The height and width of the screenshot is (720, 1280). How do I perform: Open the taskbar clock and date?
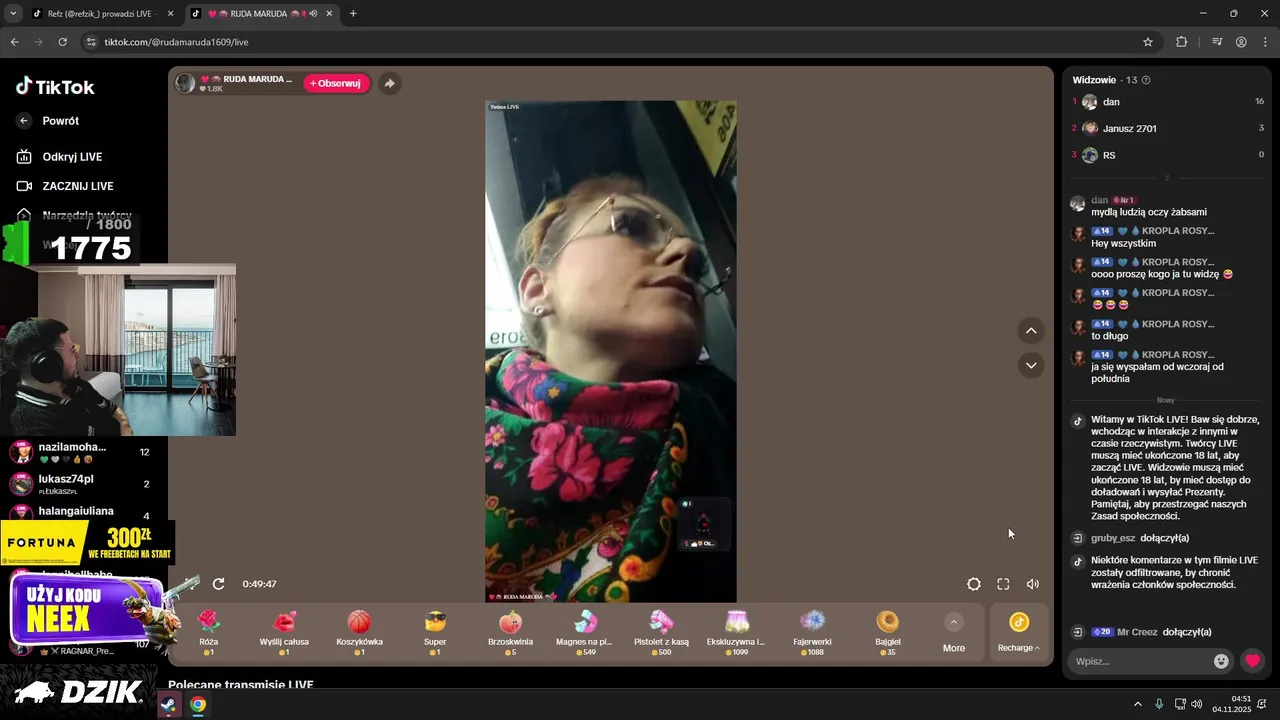[x=1231, y=704]
